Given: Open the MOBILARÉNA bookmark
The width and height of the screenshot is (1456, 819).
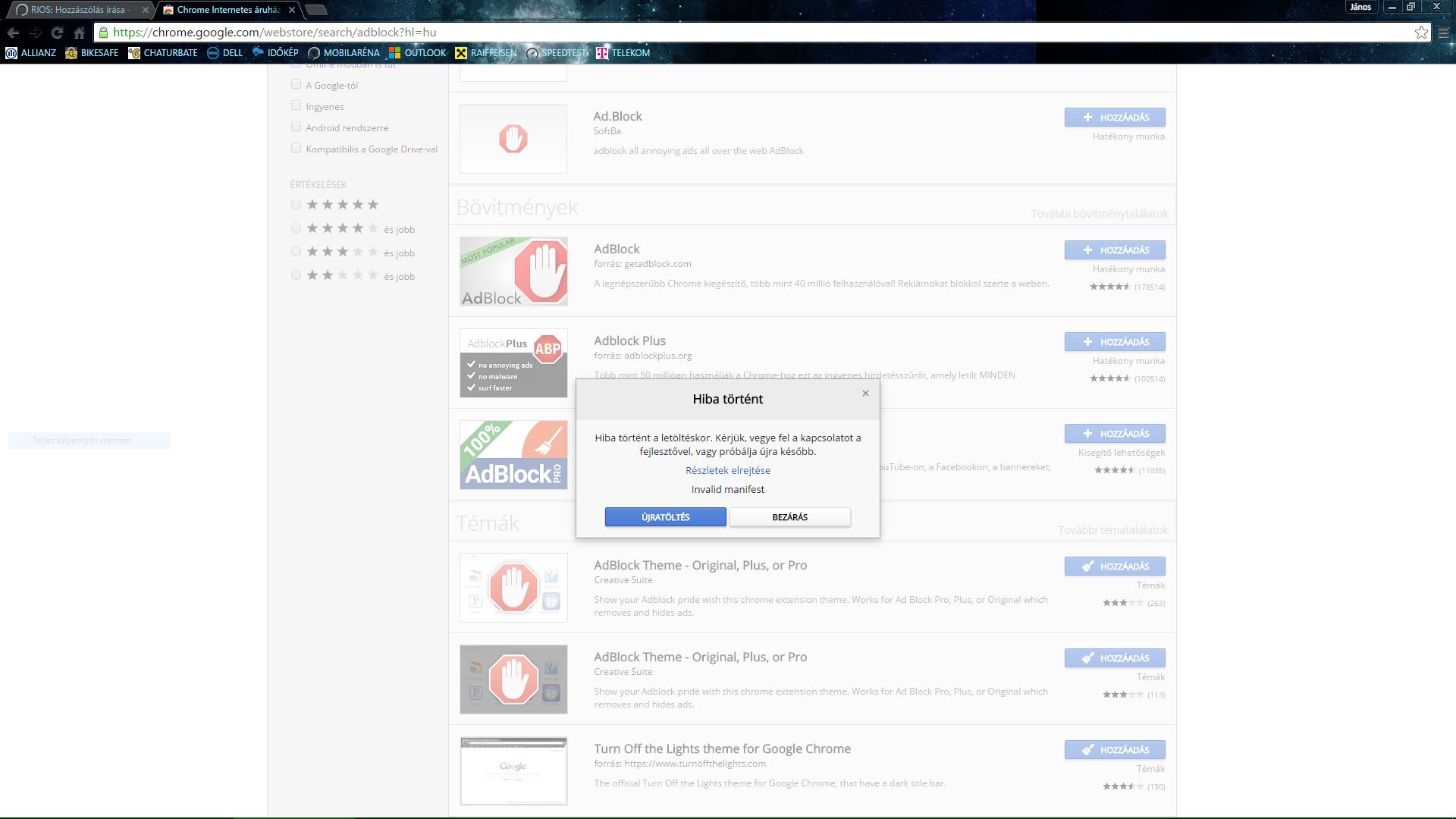Looking at the screenshot, I should (x=344, y=53).
